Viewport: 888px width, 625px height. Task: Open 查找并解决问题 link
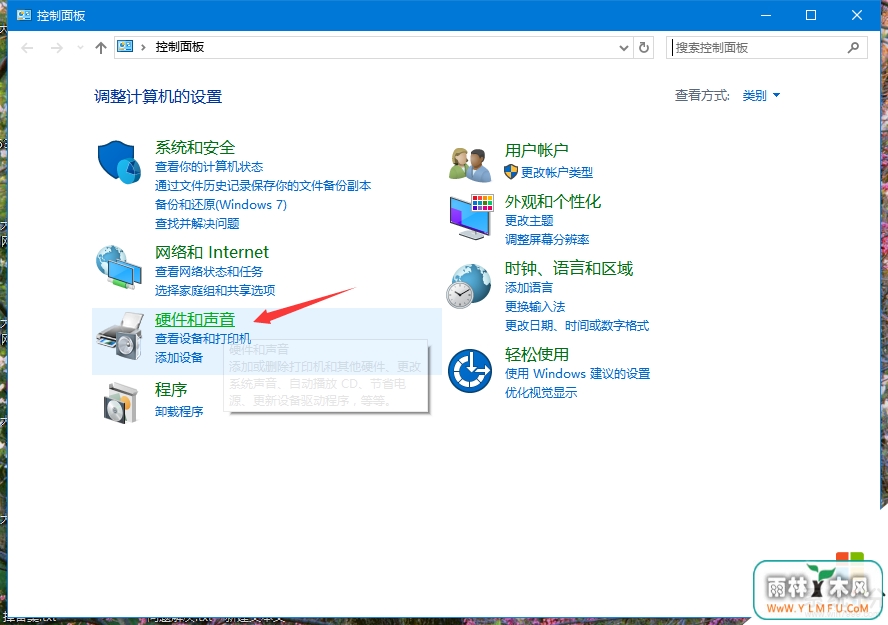tap(197, 224)
